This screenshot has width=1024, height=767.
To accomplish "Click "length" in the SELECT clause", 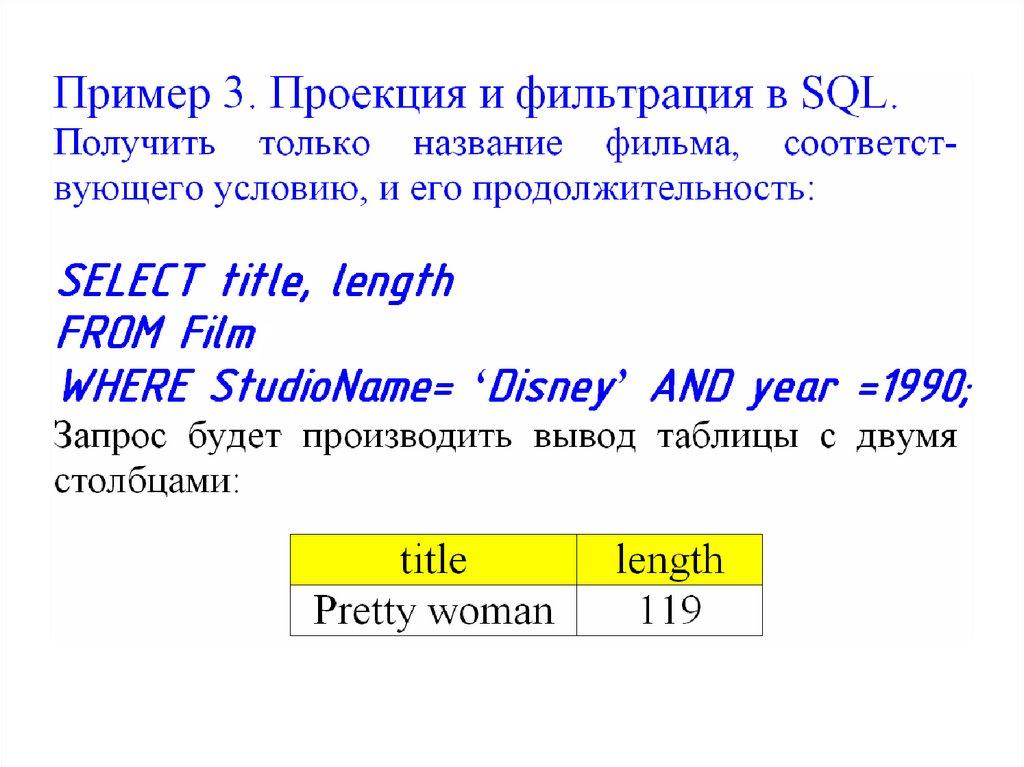I will 392,284.
